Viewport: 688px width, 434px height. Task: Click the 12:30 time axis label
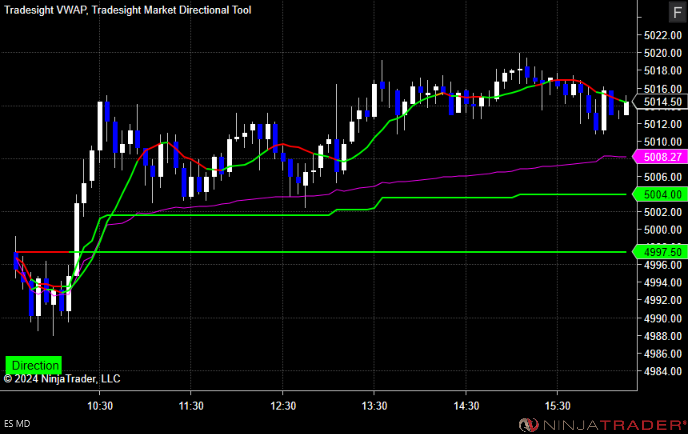coord(283,406)
